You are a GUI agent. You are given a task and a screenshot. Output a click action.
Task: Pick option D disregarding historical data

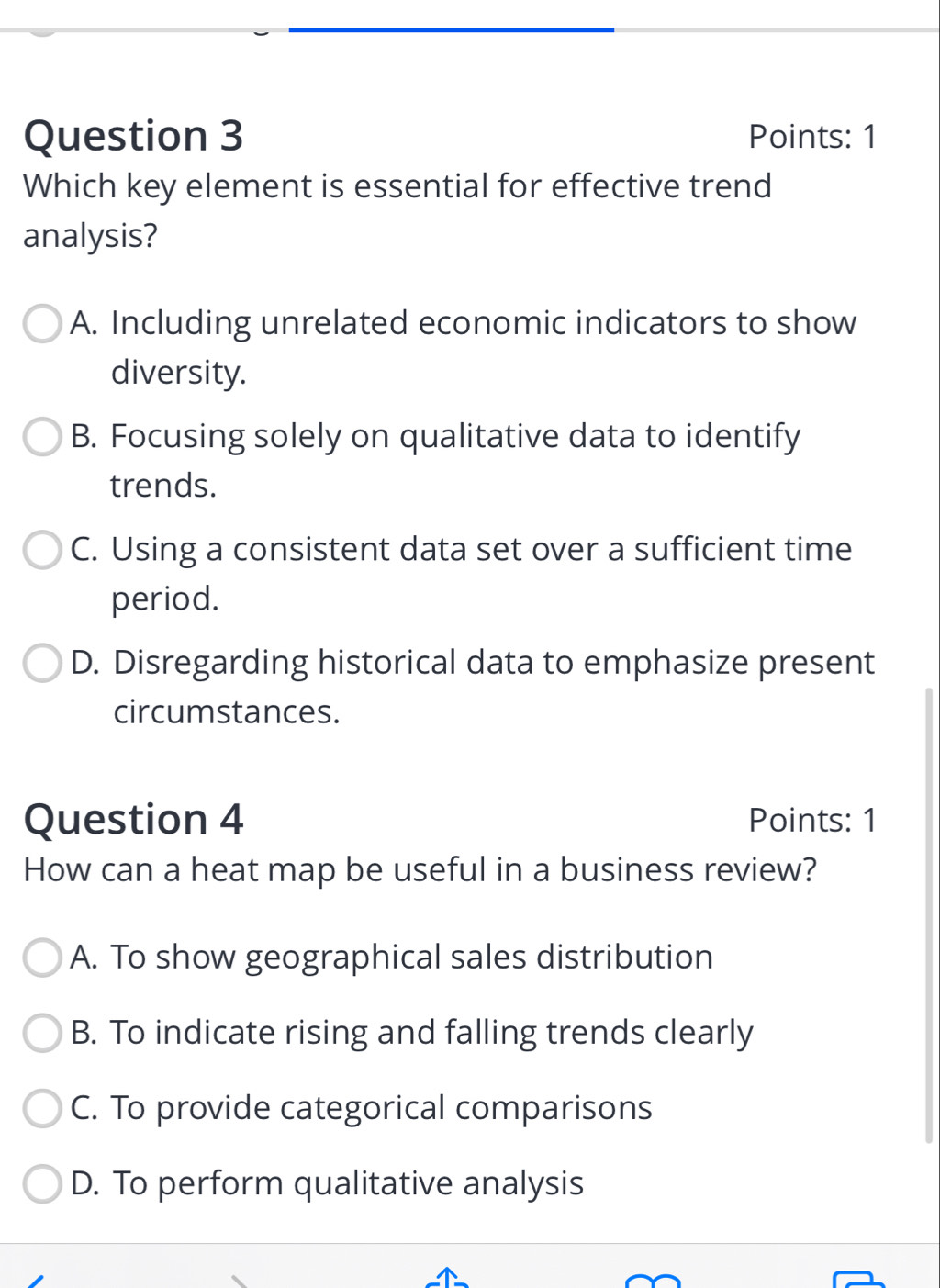pos(41,663)
